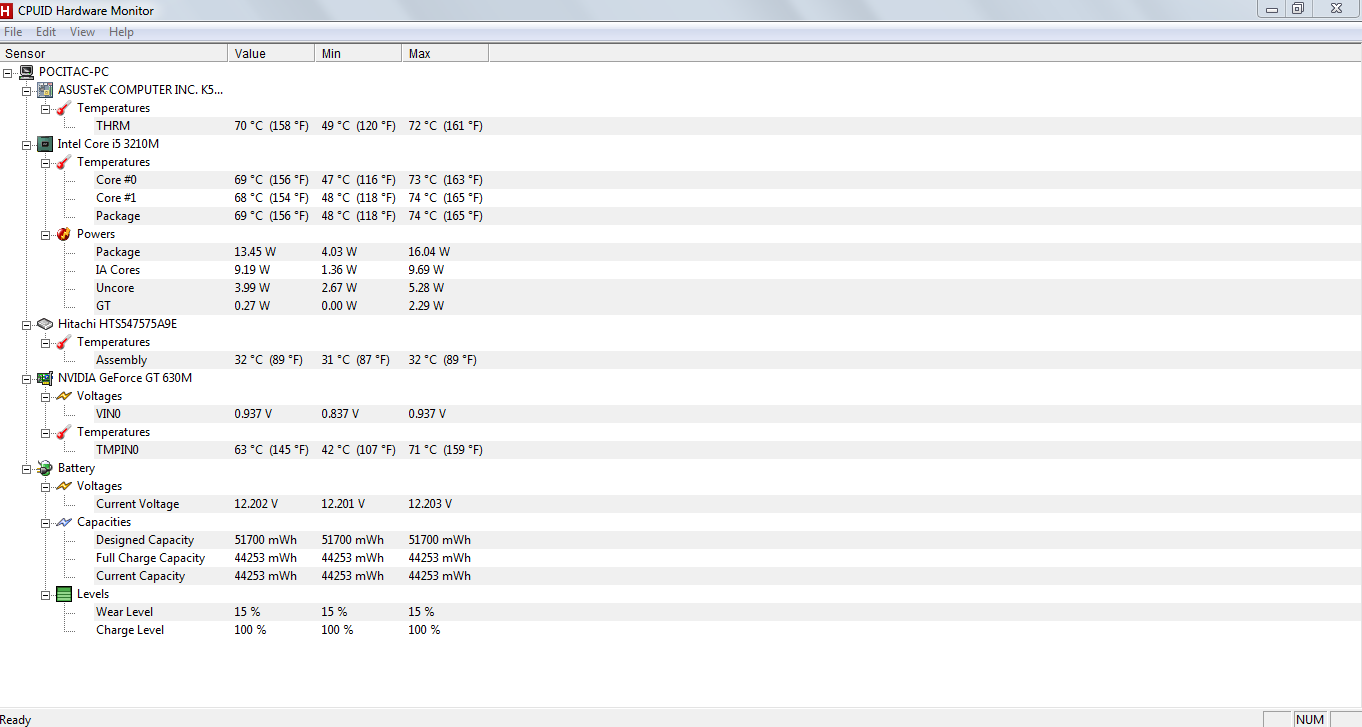Viewport: 1362px width, 727px height.
Task: Click the thermometer icon above the Core #0 row
Action: [x=64, y=162]
